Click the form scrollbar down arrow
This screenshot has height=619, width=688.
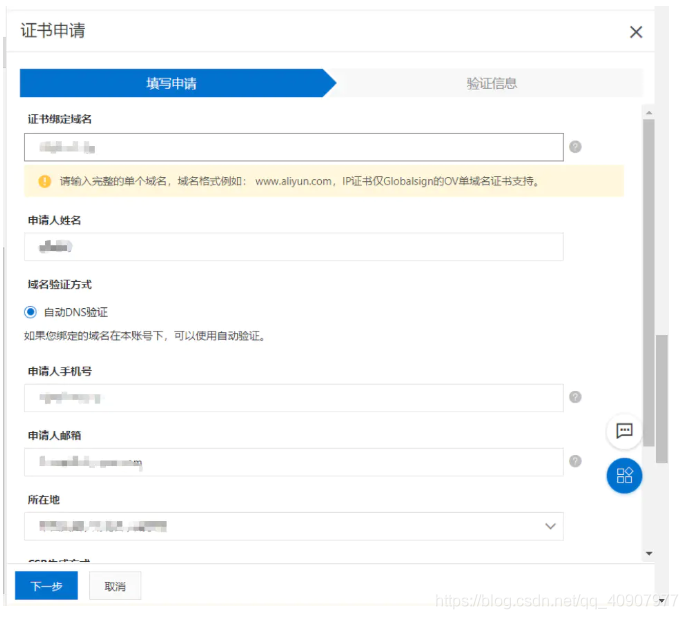(x=648, y=553)
